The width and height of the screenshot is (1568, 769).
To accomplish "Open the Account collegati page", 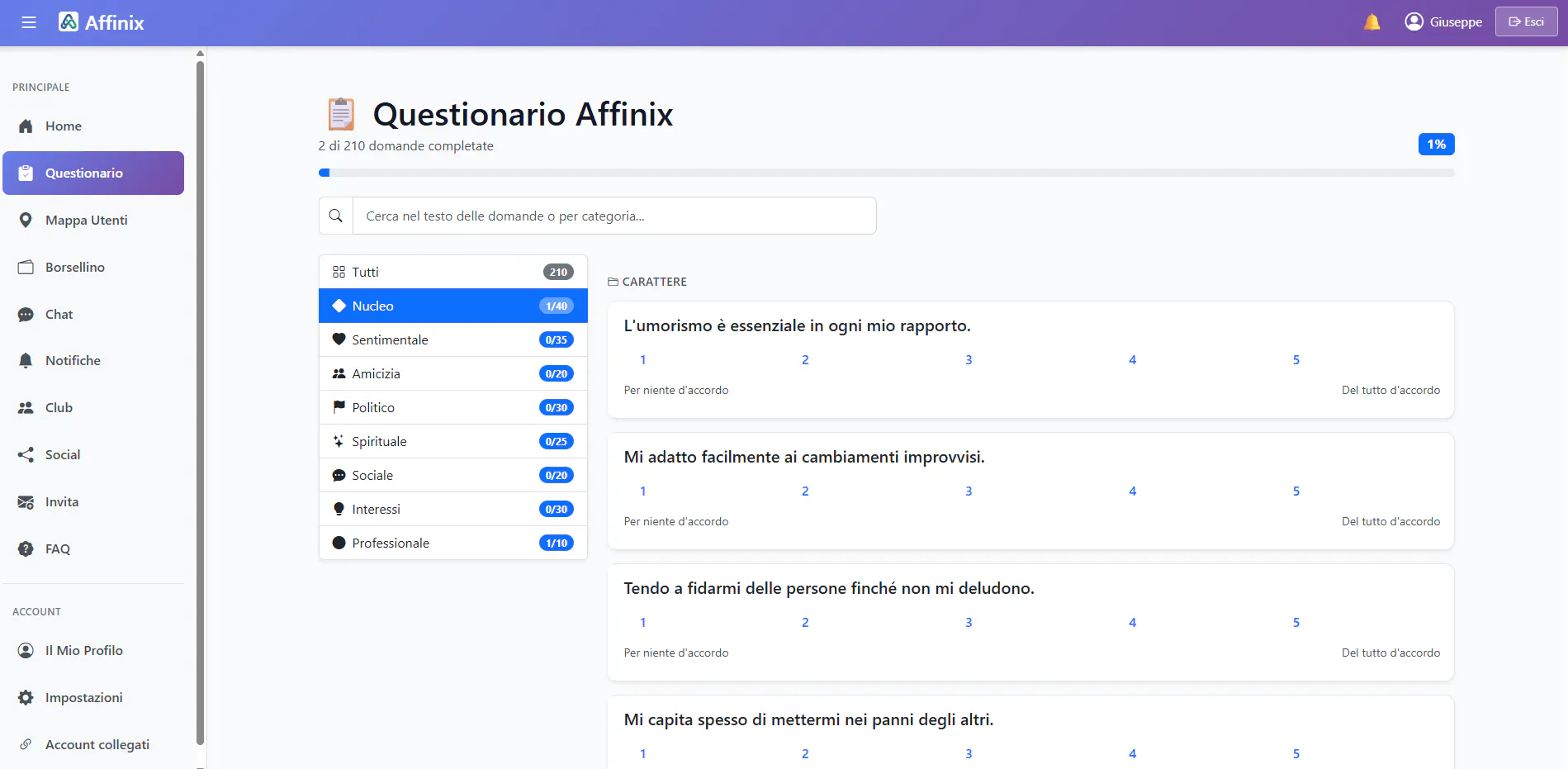I will pyautogui.click(x=93, y=745).
